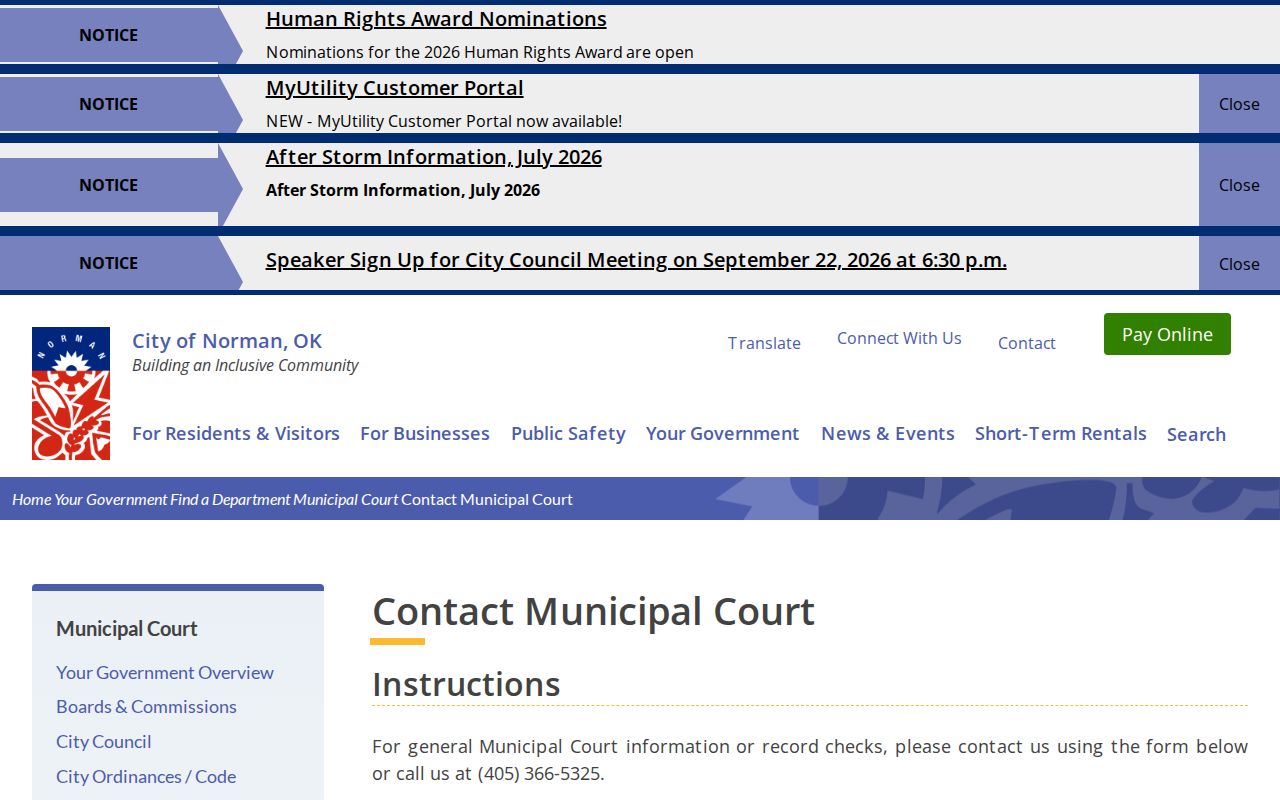Go to the Contact page
This screenshot has height=800, width=1280.
pyautogui.click(x=1026, y=343)
